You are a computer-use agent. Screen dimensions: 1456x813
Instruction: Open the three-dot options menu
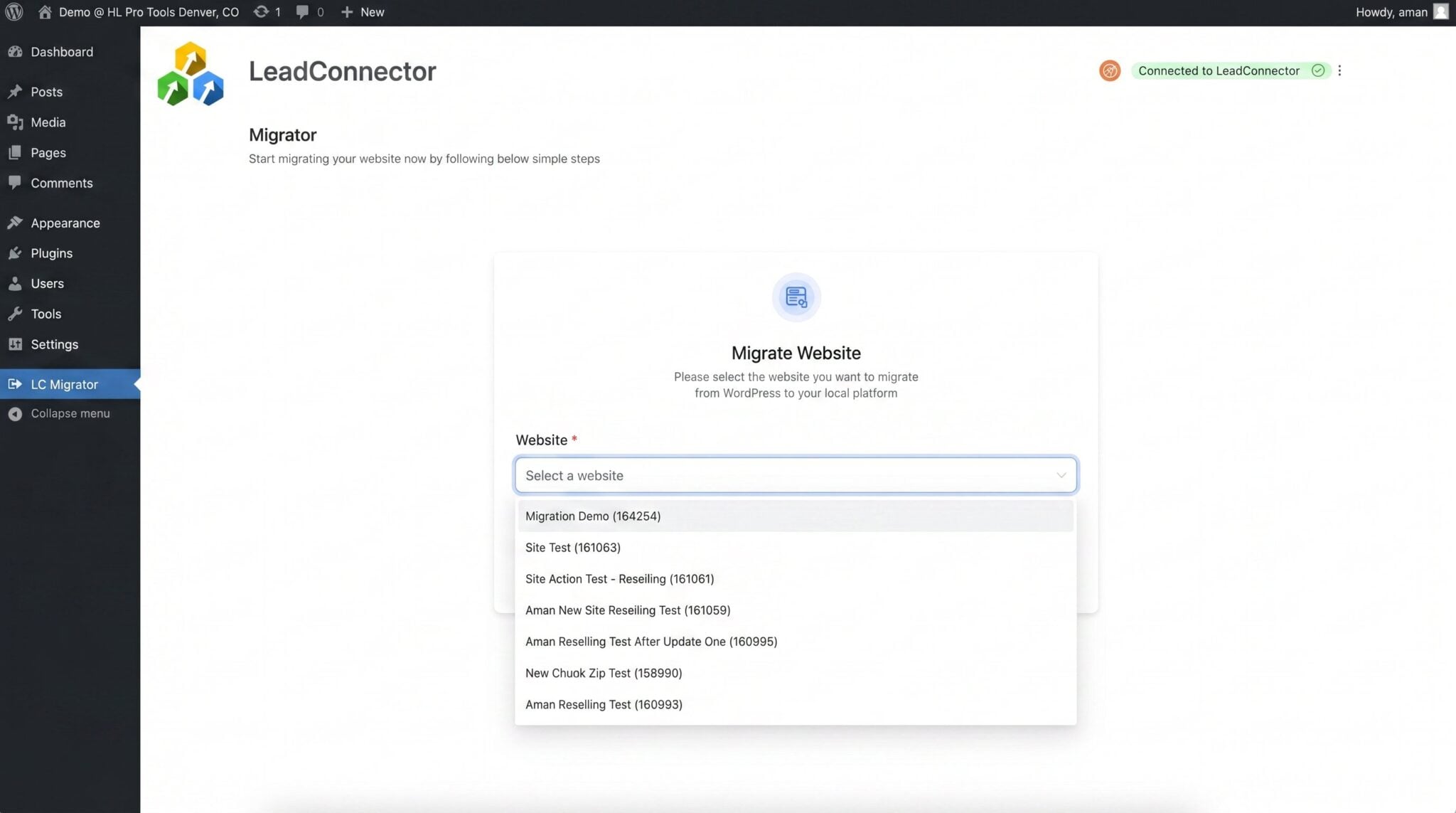tap(1339, 70)
